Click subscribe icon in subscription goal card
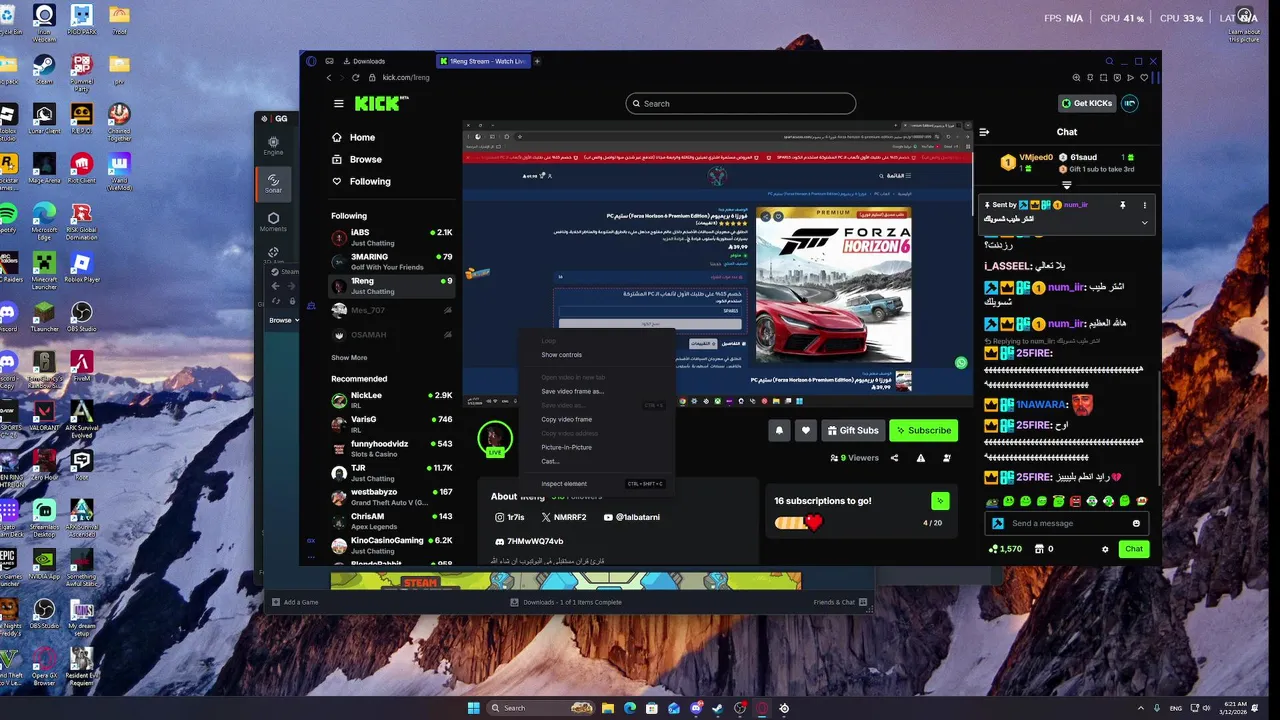 tap(940, 501)
